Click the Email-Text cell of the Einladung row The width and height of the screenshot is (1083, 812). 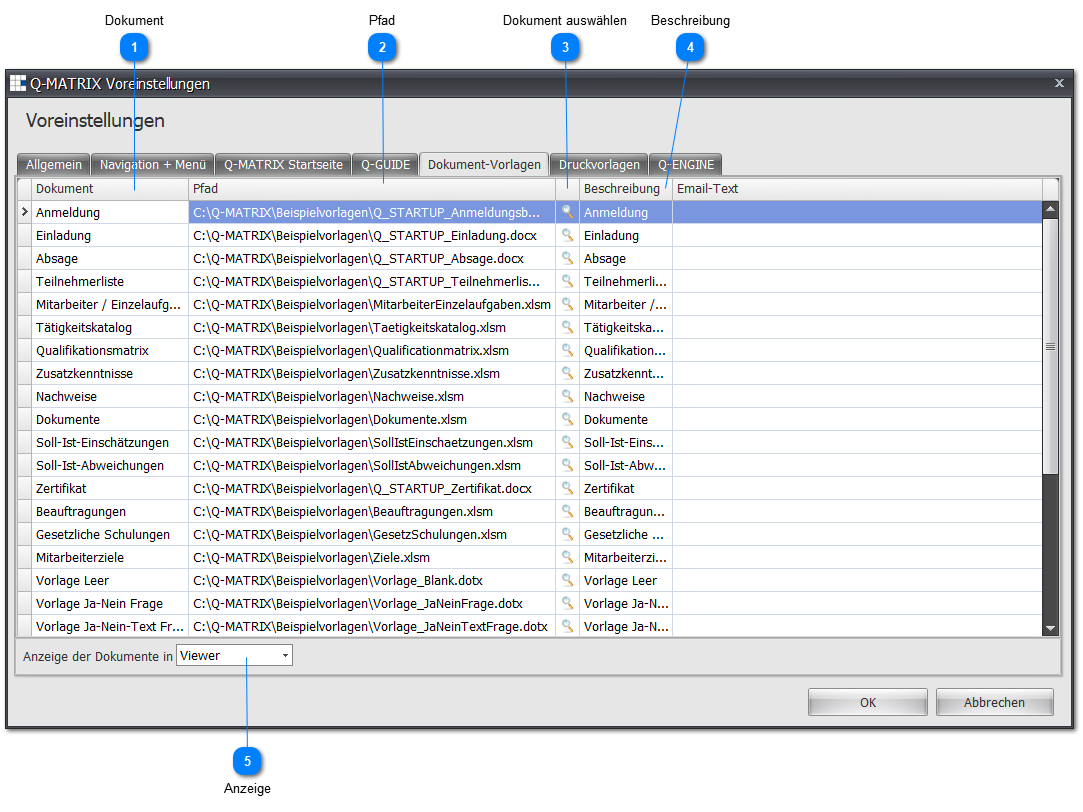pyautogui.click(x=857, y=235)
